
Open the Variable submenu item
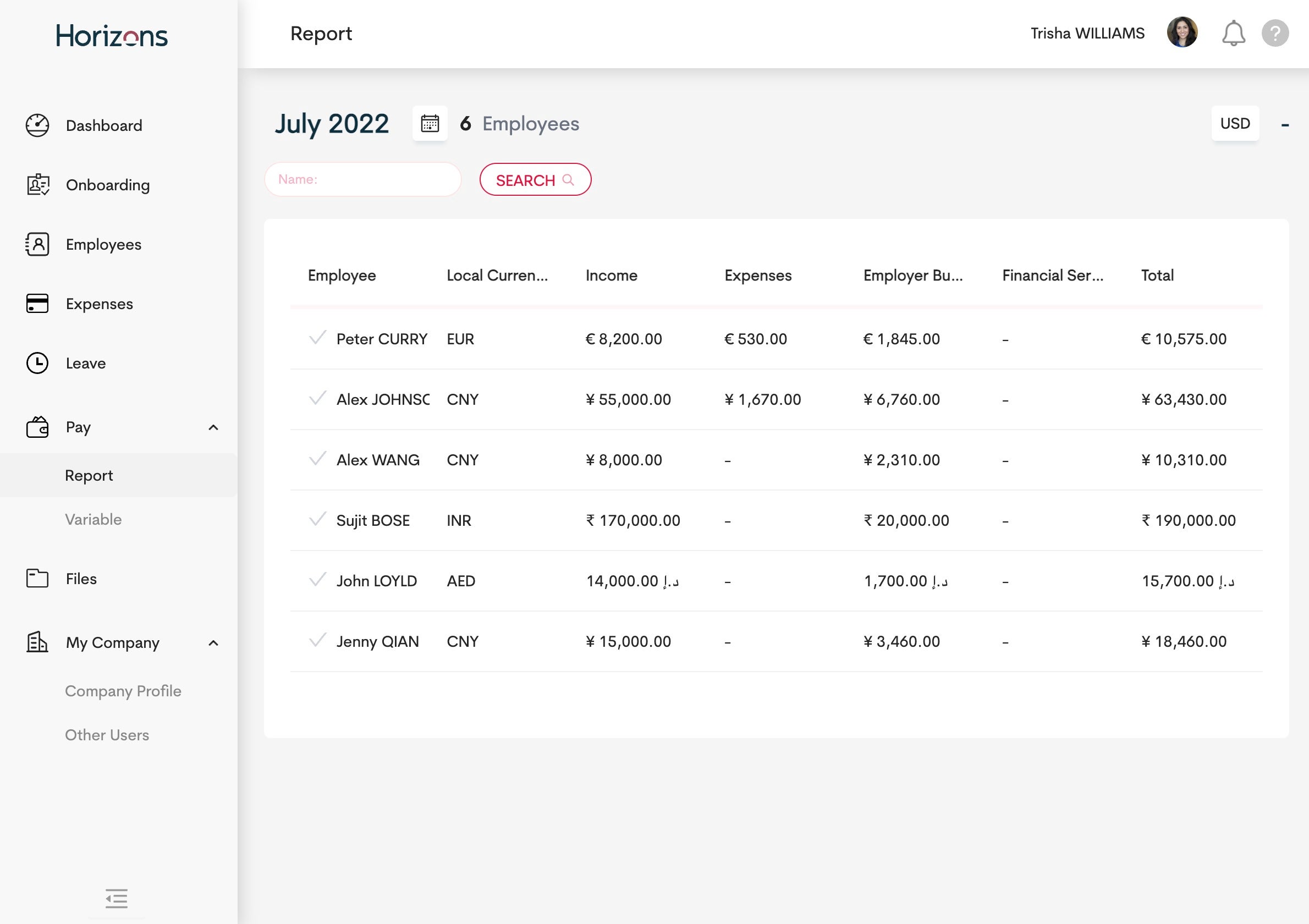click(x=94, y=519)
